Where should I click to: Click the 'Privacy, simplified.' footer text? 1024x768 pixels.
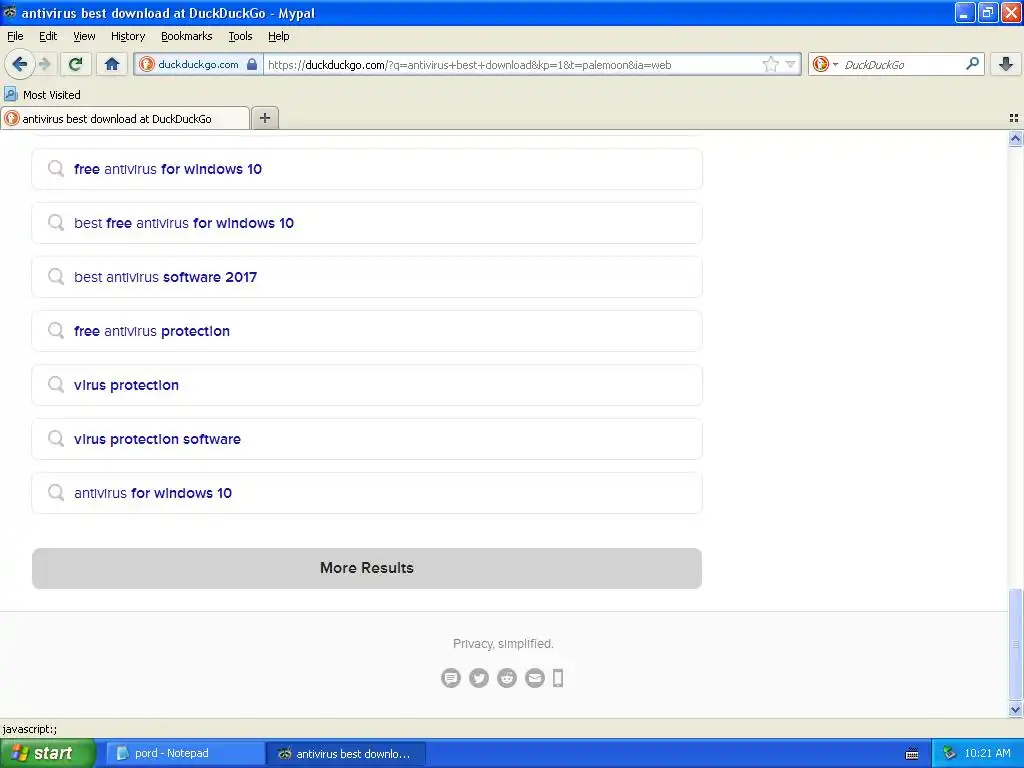pyautogui.click(x=503, y=644)
